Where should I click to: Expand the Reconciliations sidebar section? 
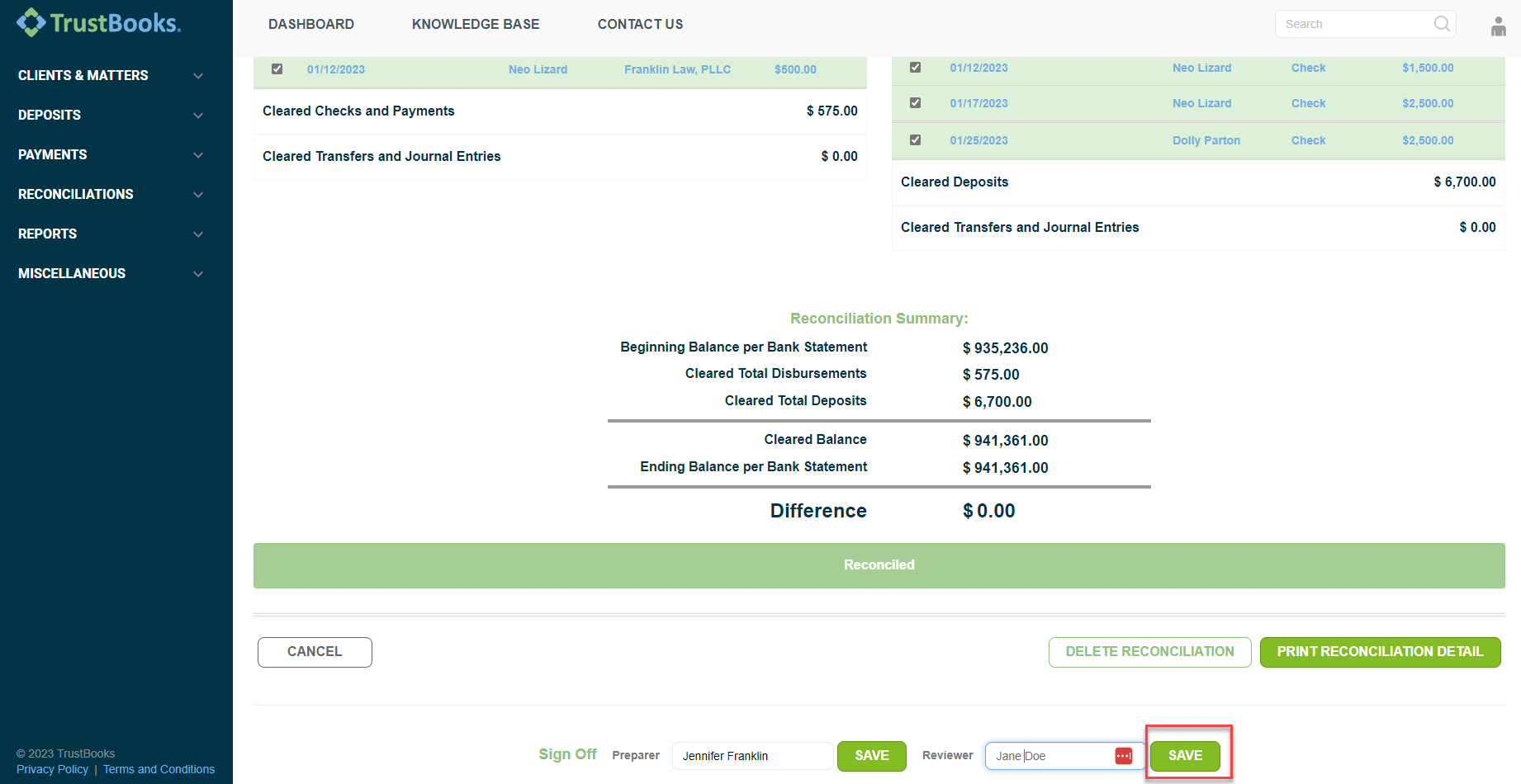point(111,194)
